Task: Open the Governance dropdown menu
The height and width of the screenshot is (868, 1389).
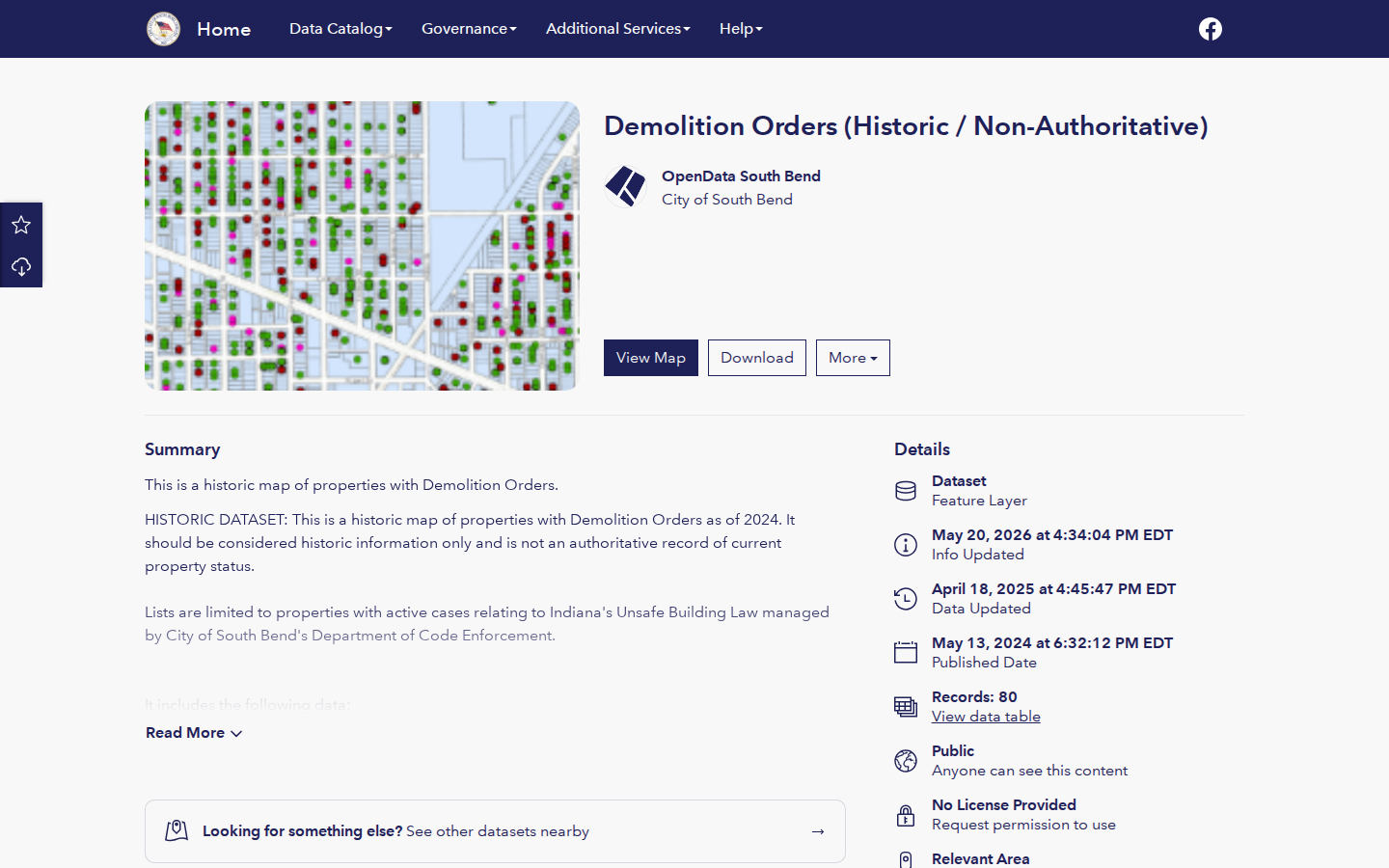Action: pyautogui.click(x=469, y=29)
